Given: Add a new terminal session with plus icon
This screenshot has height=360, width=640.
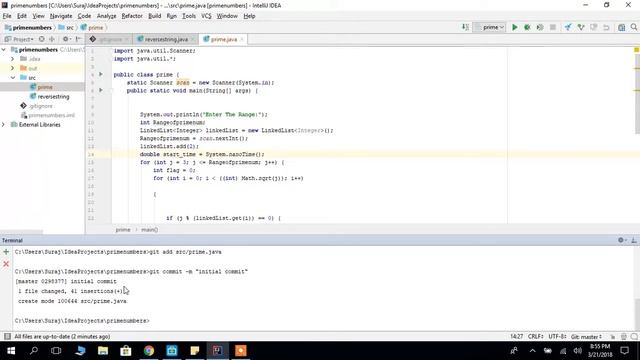Looking at the screenshot, I should [6, 252].
